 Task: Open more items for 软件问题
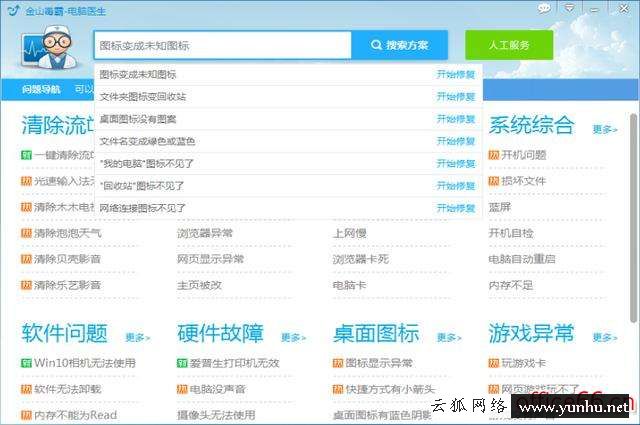click(138, 338)
